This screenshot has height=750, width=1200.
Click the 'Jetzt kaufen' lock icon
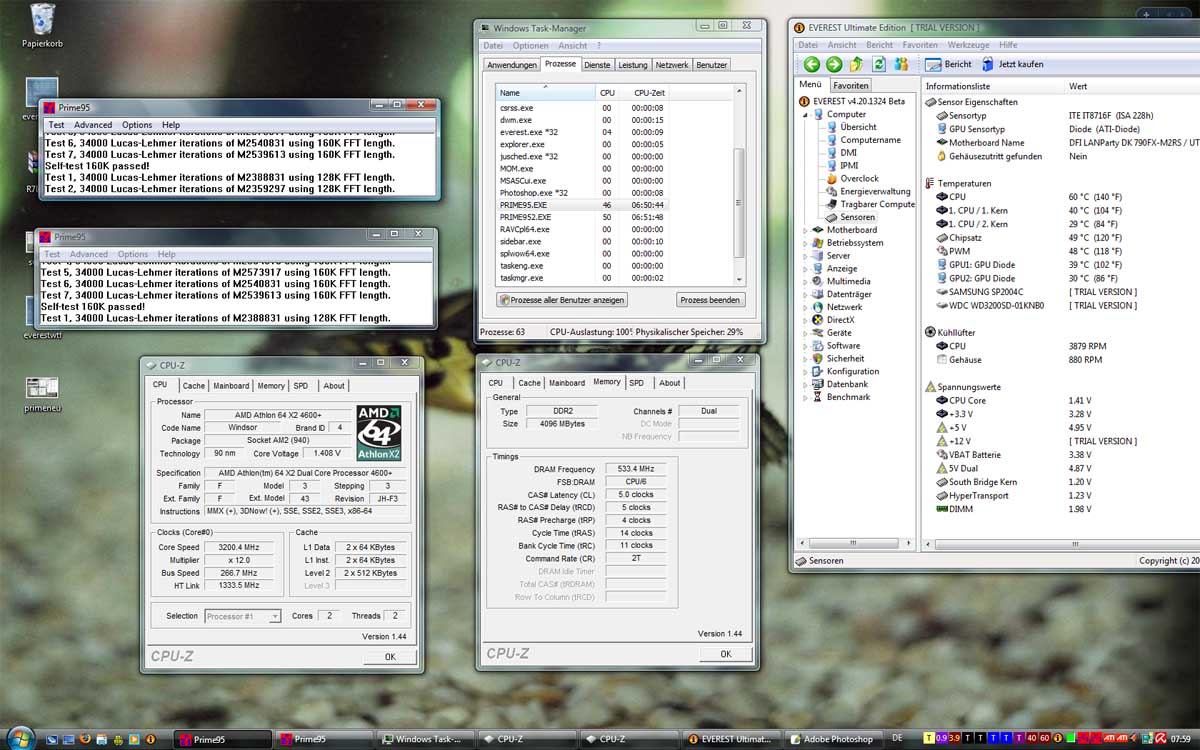(987, 64)
